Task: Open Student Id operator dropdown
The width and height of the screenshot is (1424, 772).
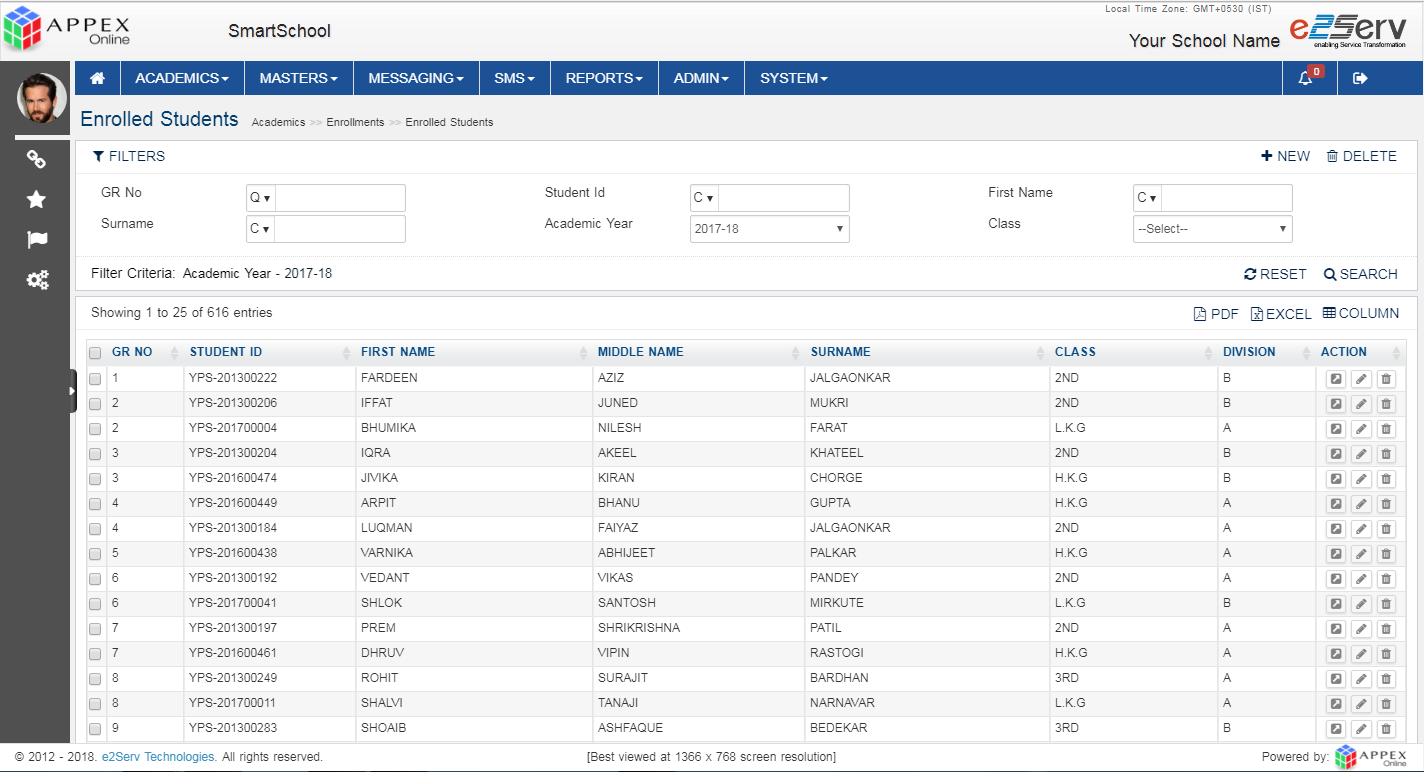Action: (x=704, y=198)
